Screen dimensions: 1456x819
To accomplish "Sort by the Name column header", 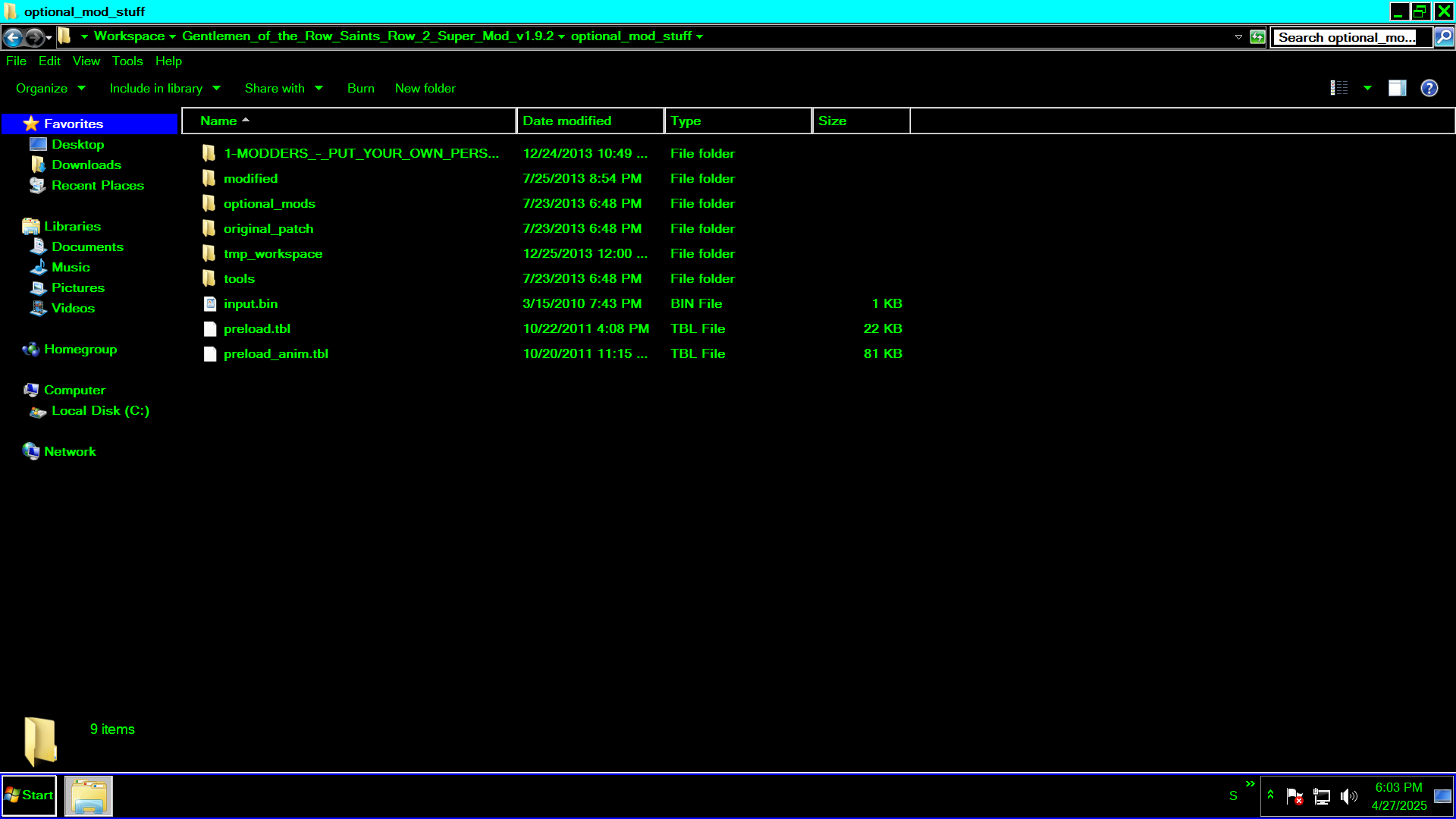I will pyautogui.click(x=349, y=121).
